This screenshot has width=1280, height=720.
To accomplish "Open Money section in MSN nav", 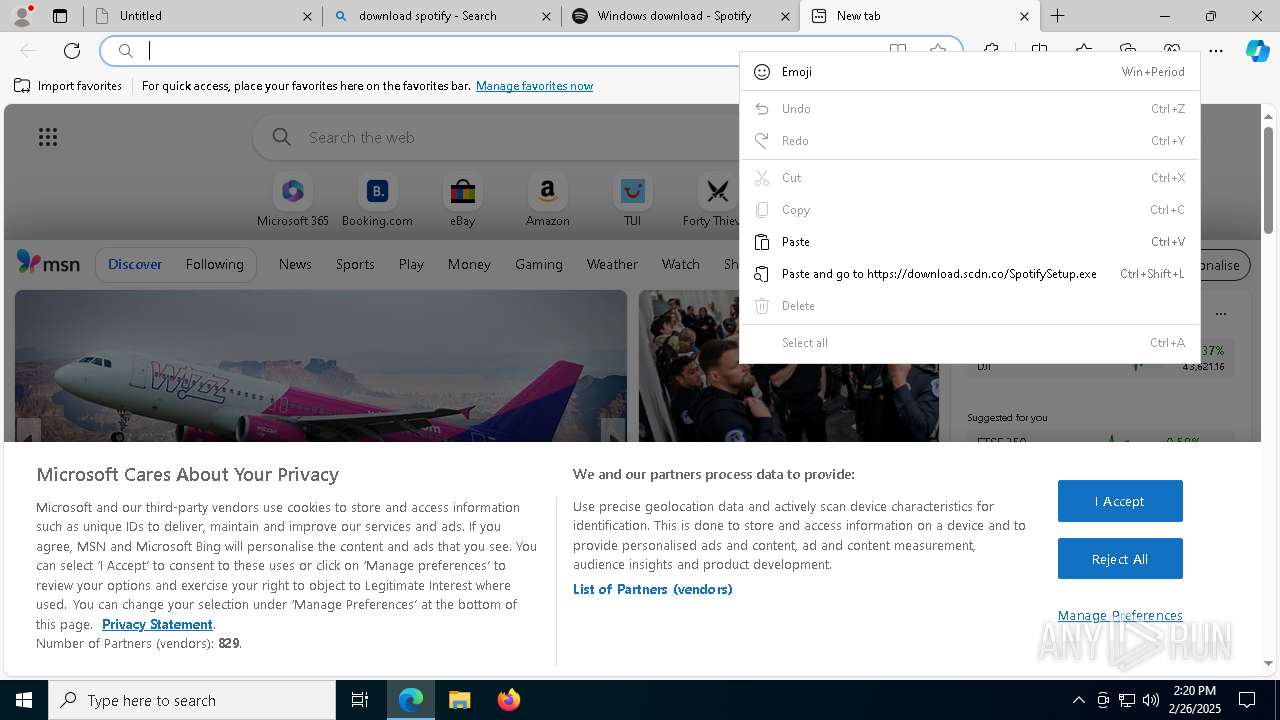I will point(469,264).
